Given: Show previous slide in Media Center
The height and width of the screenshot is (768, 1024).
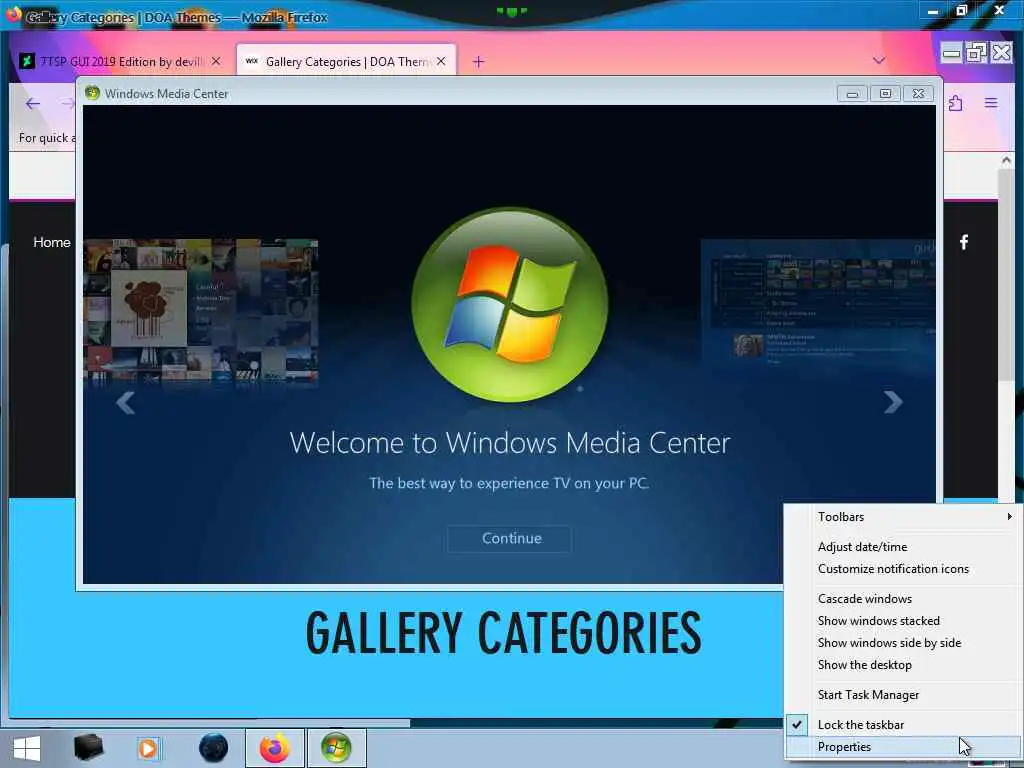Looking at the screenshot, I should (125, 403).
